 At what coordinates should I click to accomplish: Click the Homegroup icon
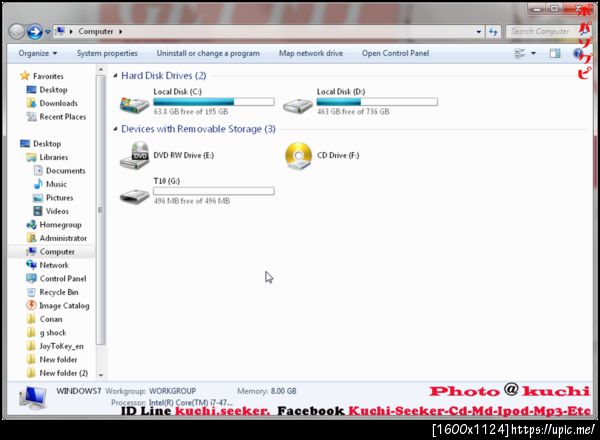pos(31,225)
